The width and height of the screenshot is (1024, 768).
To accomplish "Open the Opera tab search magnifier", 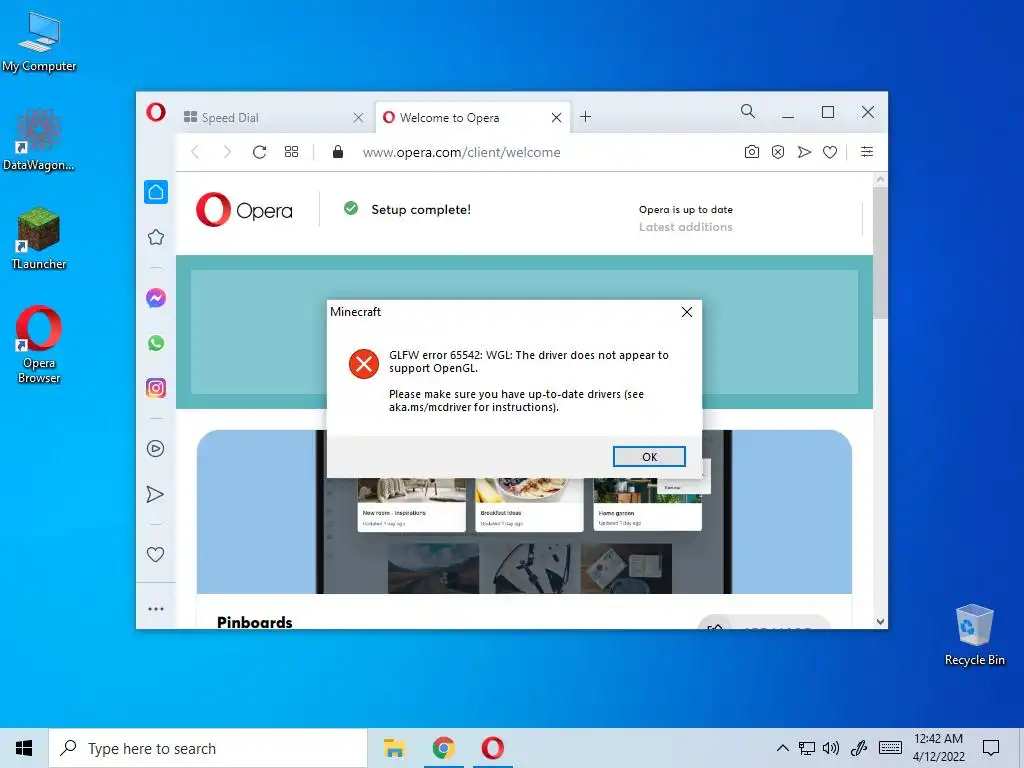I will (x=748, y=112).
